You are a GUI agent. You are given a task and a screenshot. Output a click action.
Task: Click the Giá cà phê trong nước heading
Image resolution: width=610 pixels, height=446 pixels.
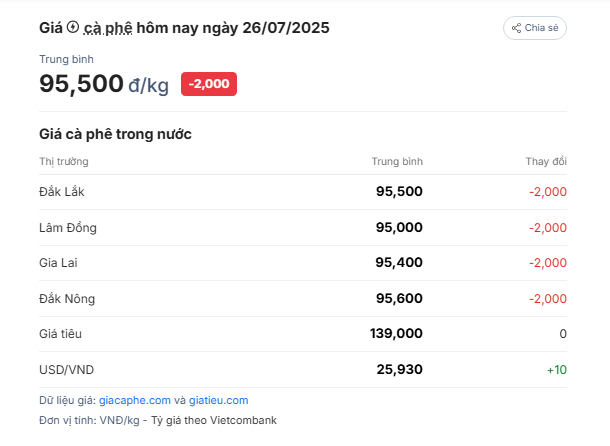tap(115, 134)
